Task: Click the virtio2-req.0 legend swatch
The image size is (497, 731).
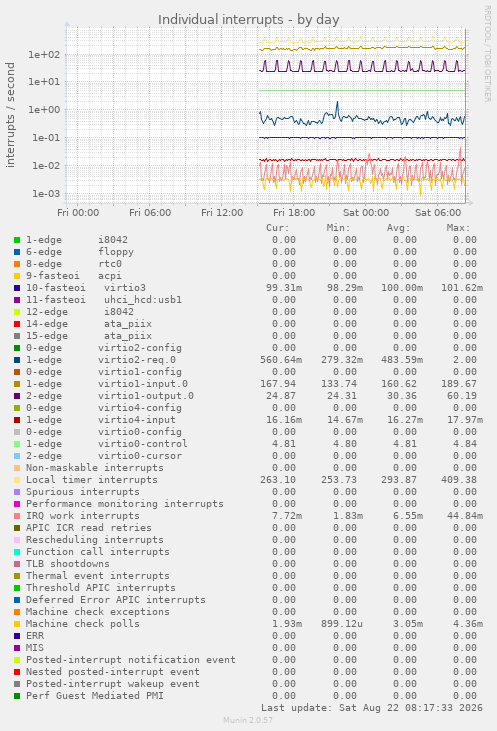Action: [17, 360]
